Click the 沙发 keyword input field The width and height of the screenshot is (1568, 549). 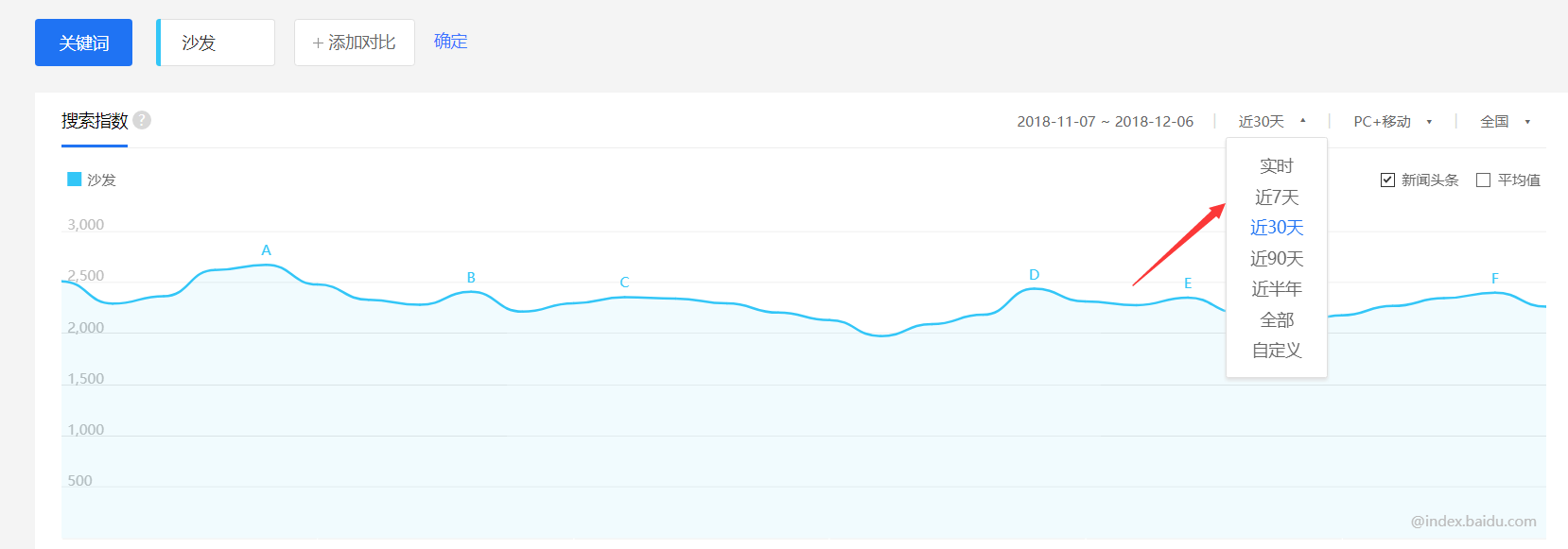(217, 43)
